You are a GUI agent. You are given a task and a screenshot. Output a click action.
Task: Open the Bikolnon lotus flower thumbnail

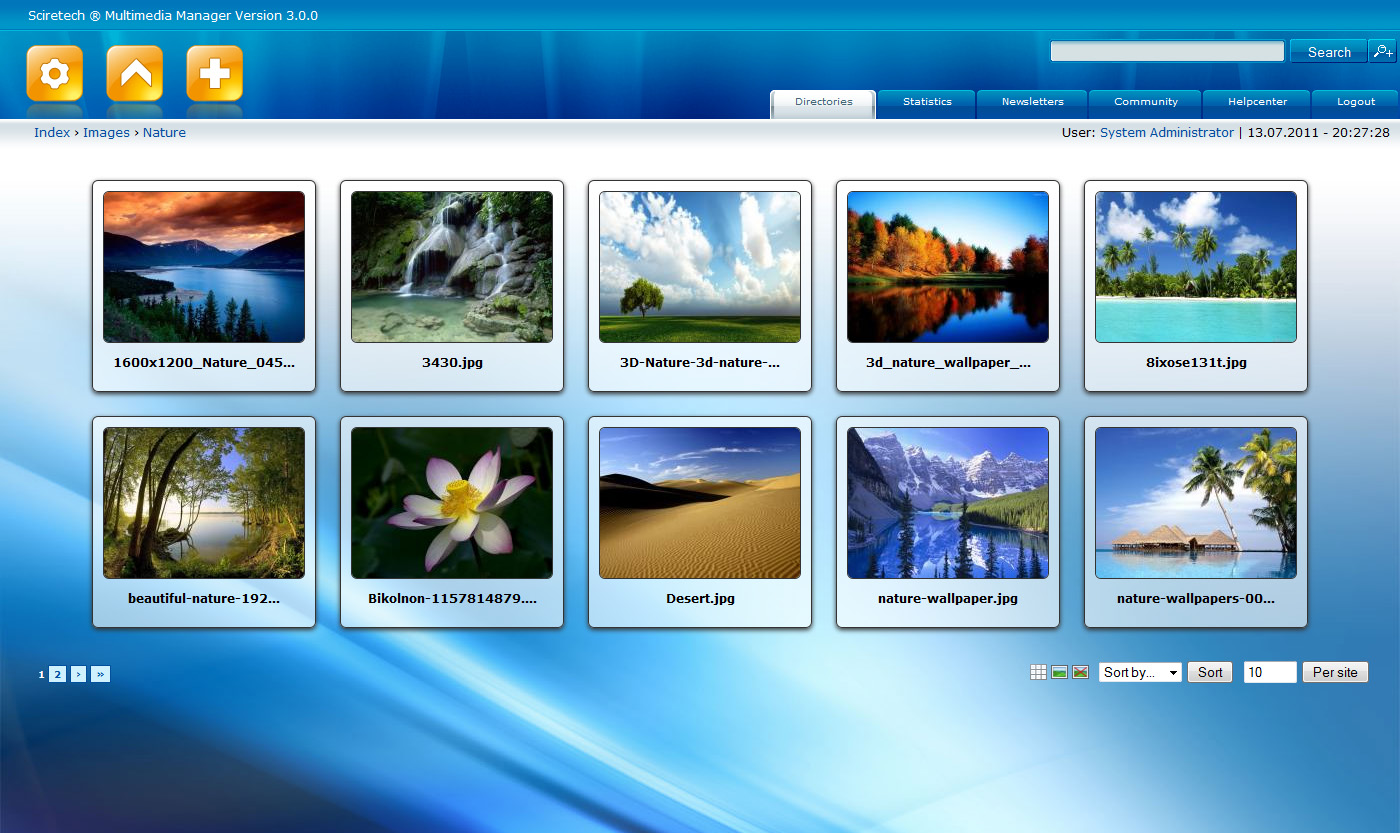pos(452,503)
